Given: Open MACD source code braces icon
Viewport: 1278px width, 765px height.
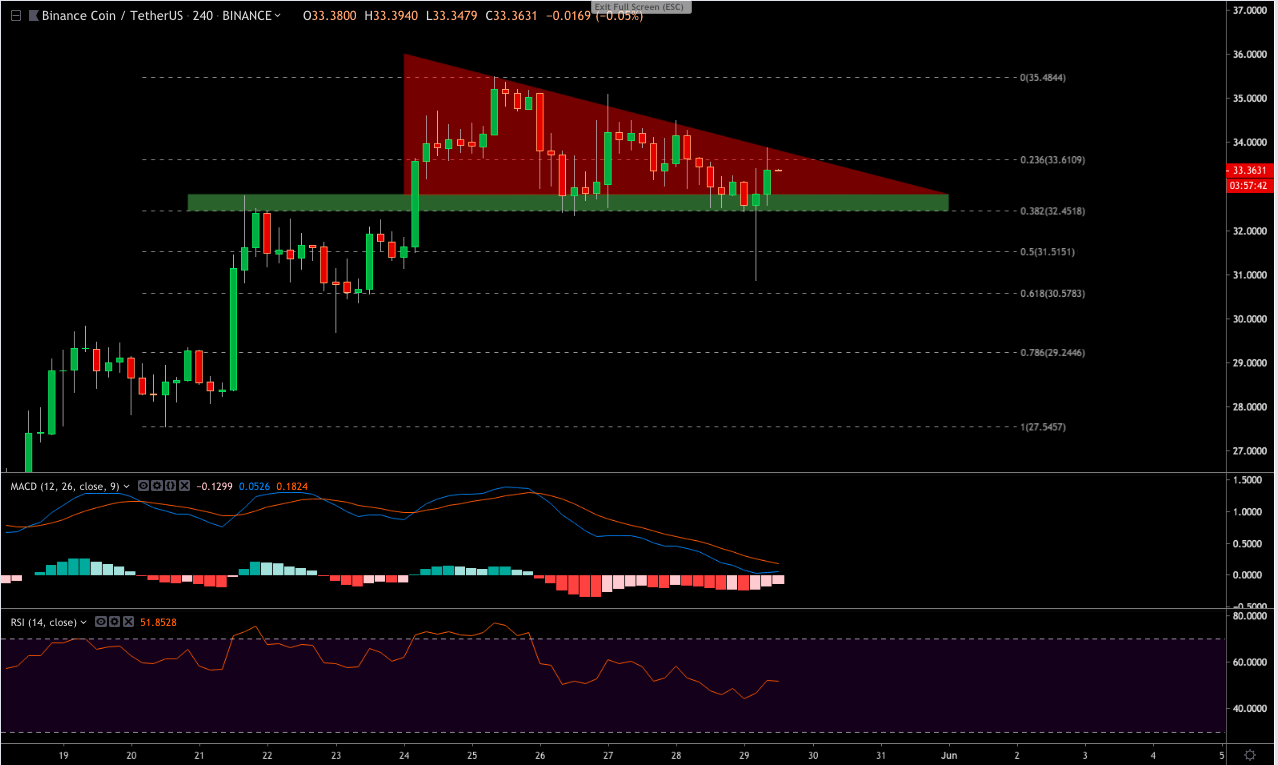Looking at the screenshot, I should 170,486.
